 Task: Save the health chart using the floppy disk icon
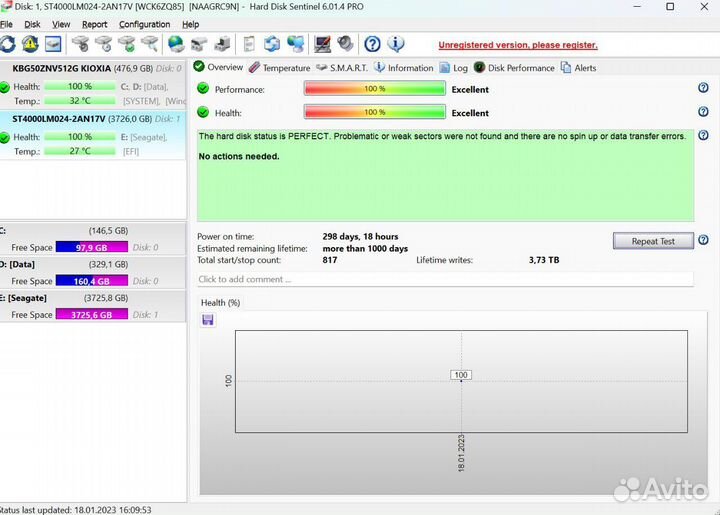point(208,320)
